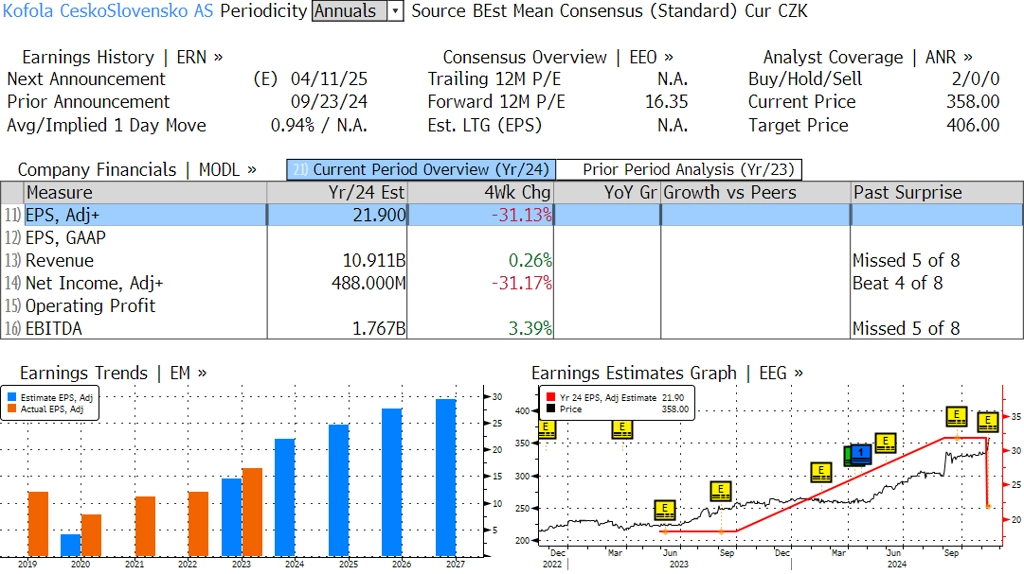
Task: Open Analyst Coverage ANR link
Action: [867, 57]
